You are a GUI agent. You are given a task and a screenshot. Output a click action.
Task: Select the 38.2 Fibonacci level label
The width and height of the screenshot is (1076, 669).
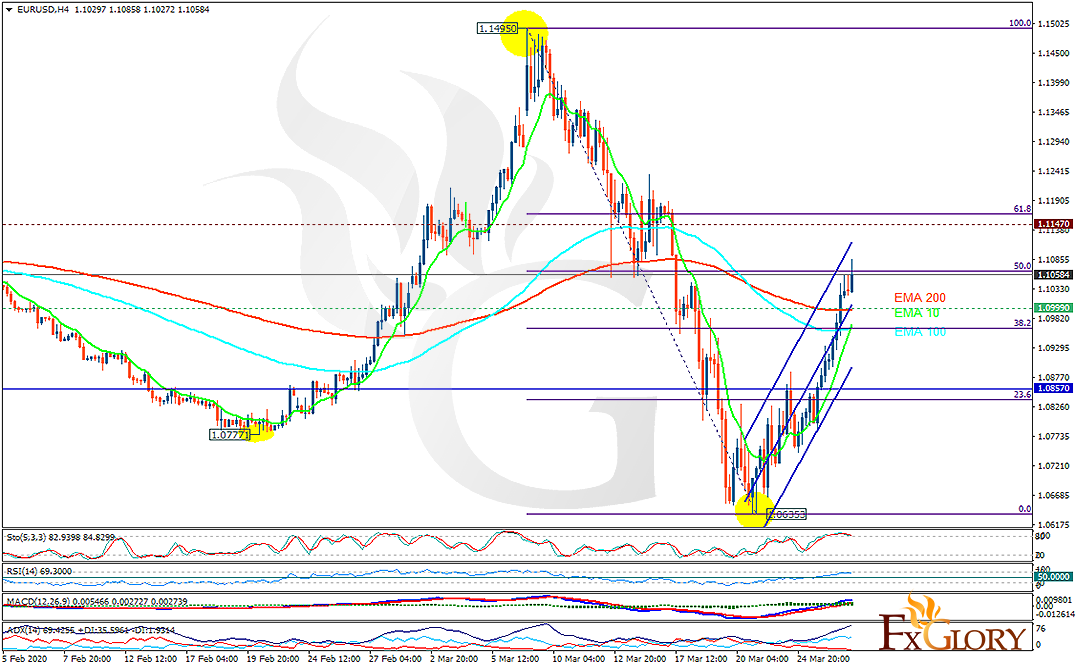tap(1022, 323)
